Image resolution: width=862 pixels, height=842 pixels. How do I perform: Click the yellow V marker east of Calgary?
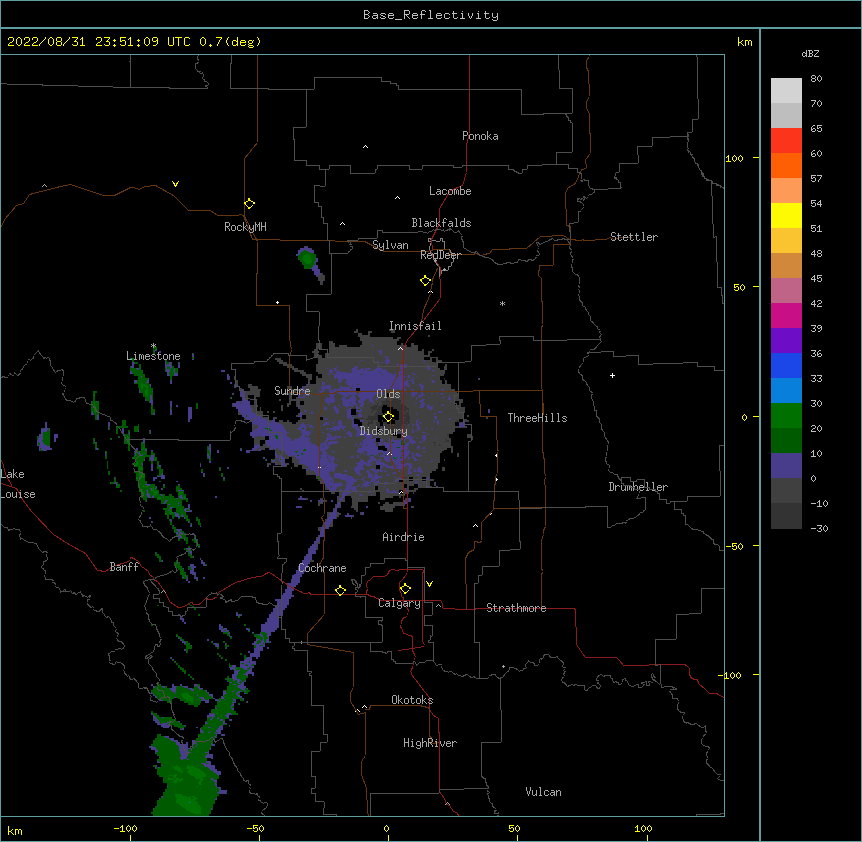pos(429,584)
